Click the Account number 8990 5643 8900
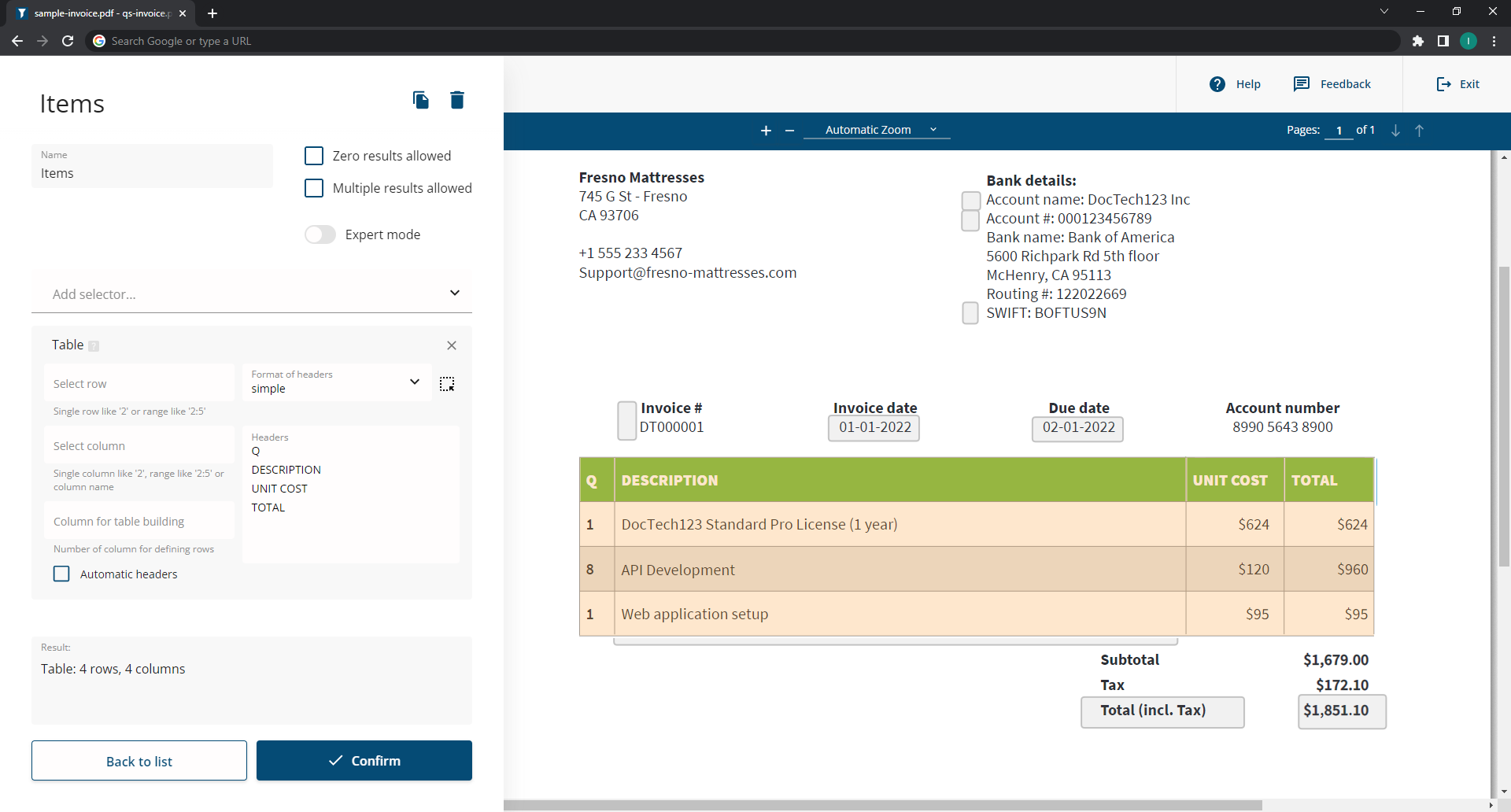1511x812 pixels. pos(1283,427)
